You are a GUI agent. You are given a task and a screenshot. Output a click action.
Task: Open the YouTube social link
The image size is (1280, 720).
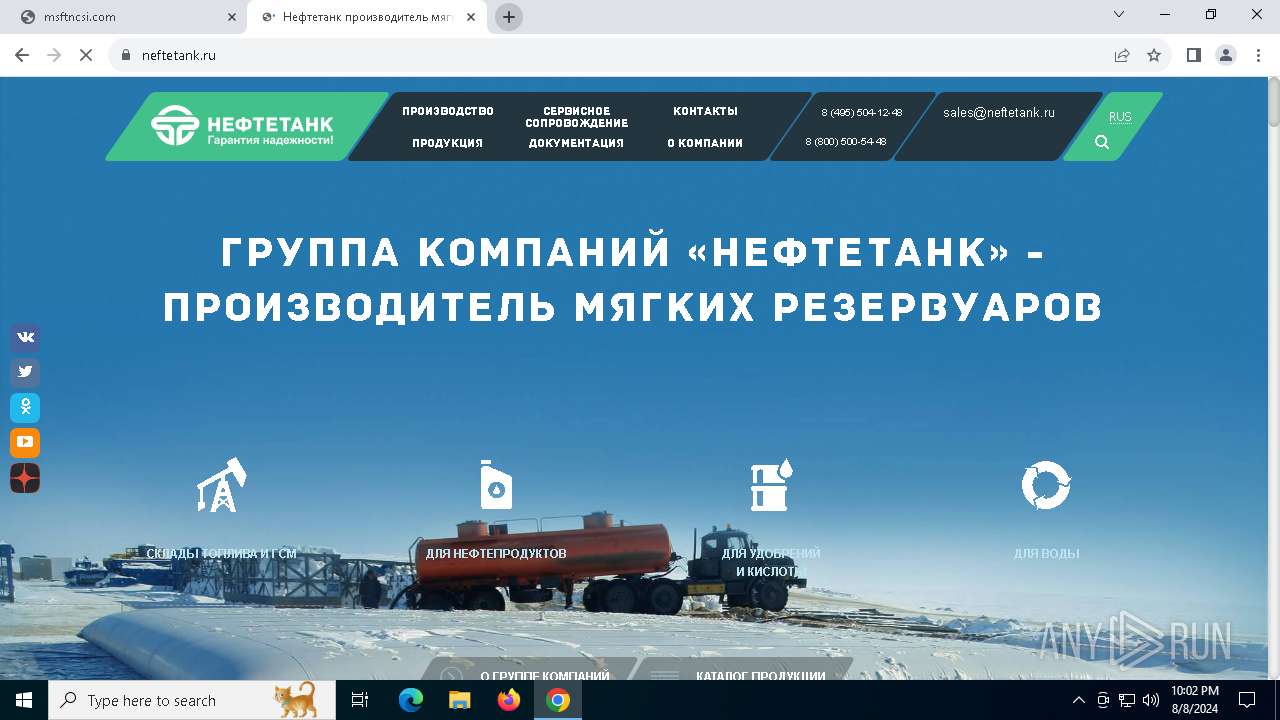25,442
